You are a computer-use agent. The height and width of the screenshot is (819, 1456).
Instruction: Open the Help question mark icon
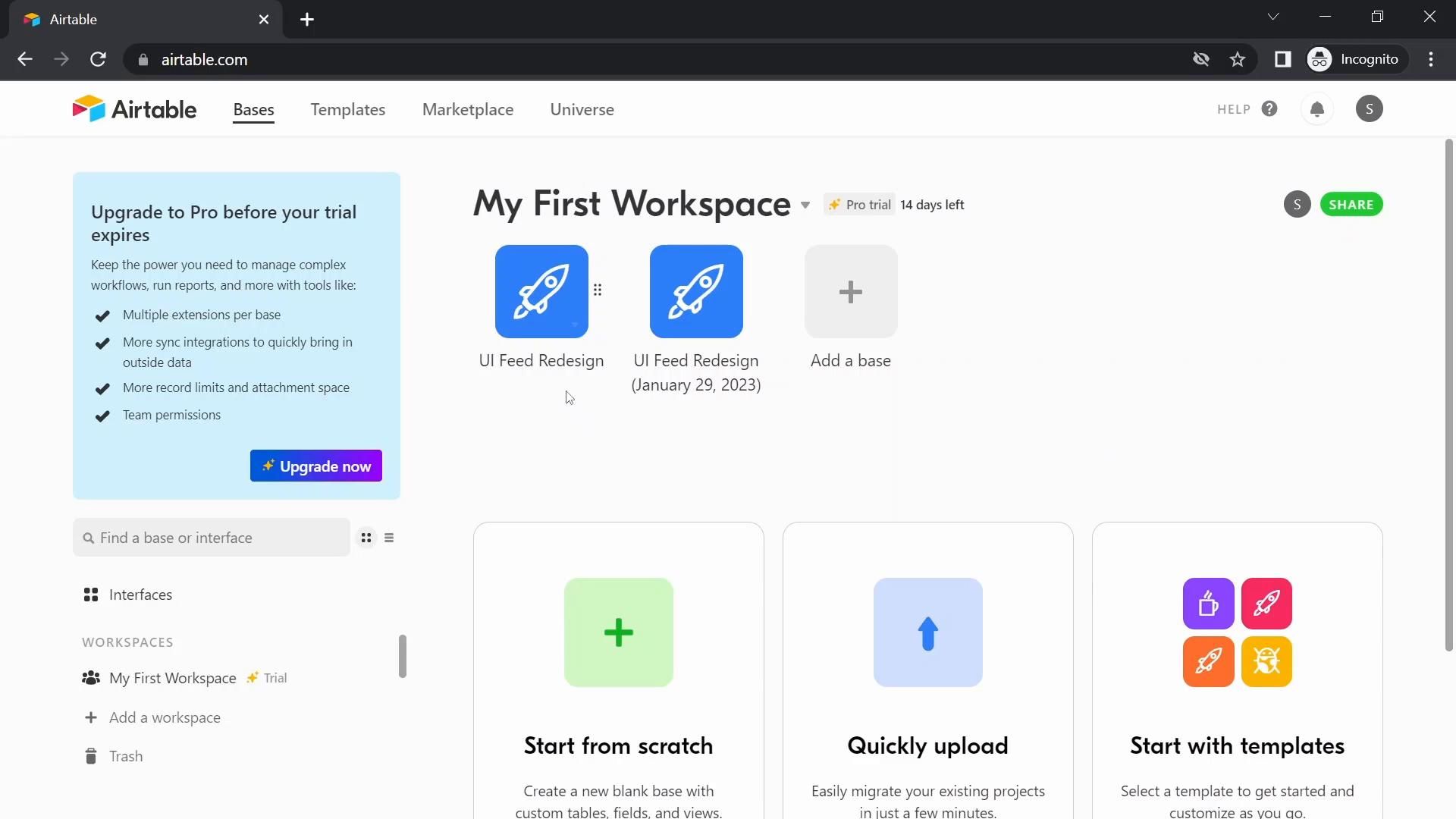(1269, 108)
